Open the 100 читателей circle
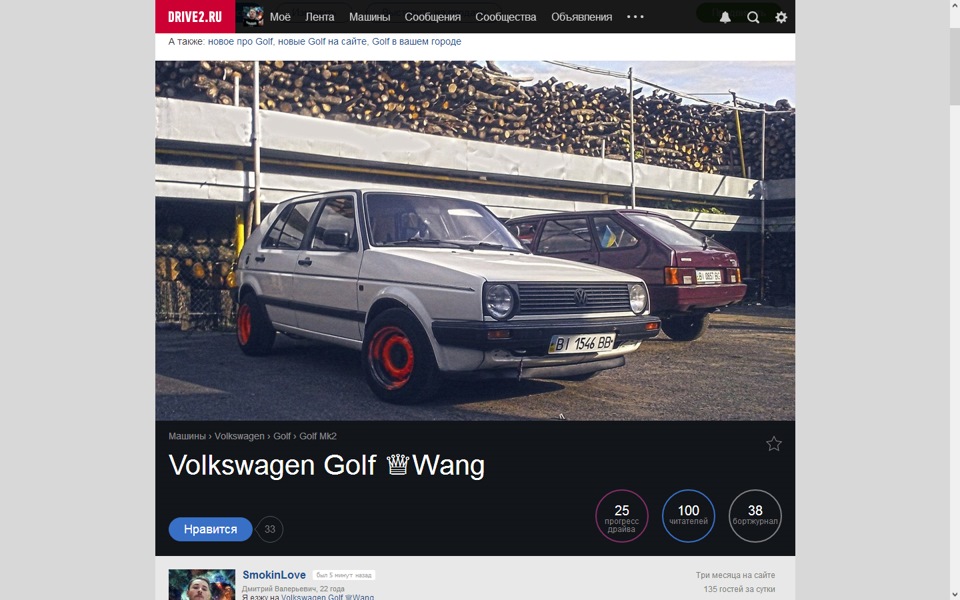The image size is (960, 600). pyautogui.click(x=688, y=516)
